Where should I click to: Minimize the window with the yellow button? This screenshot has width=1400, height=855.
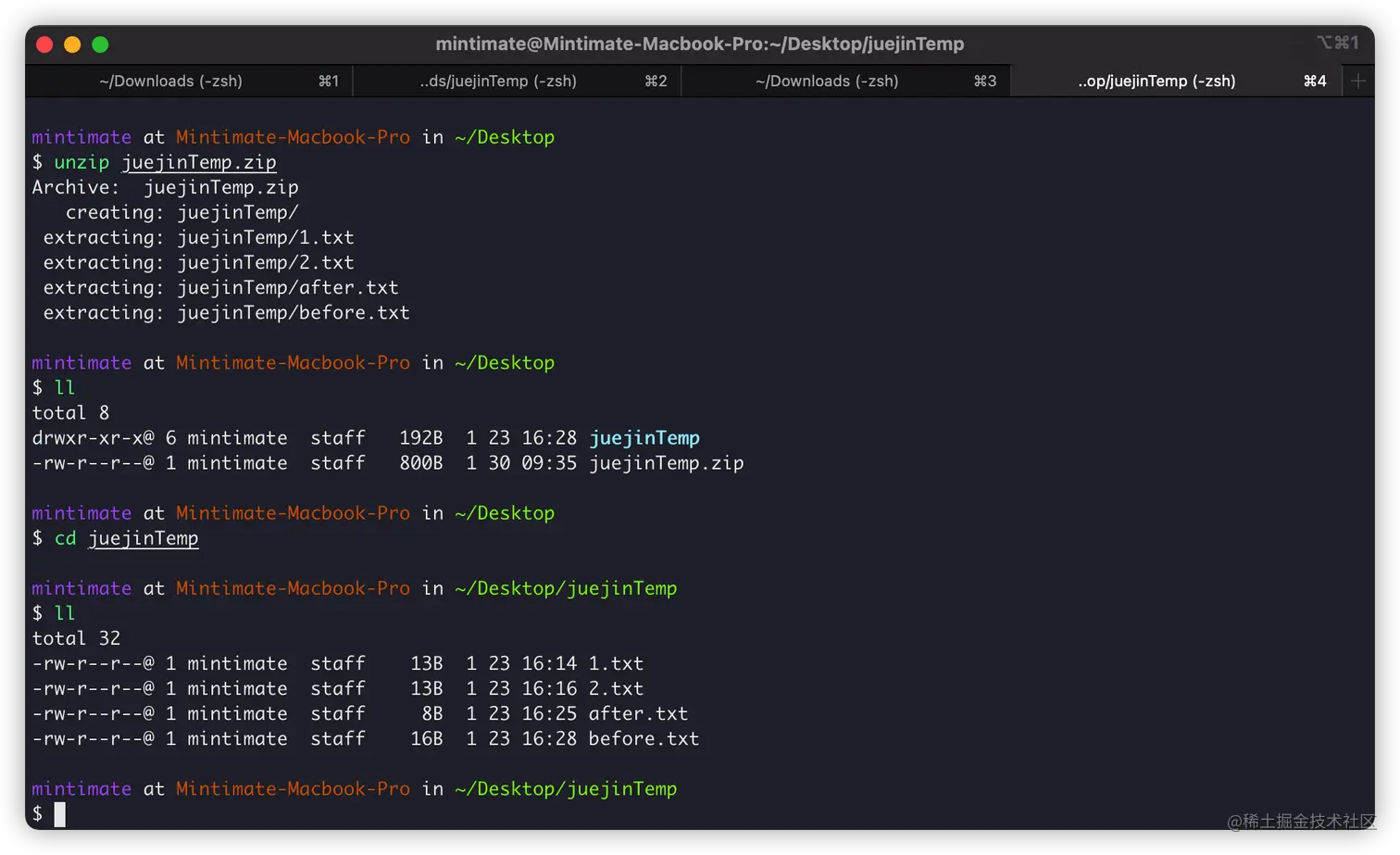click(x=72, y=44)
